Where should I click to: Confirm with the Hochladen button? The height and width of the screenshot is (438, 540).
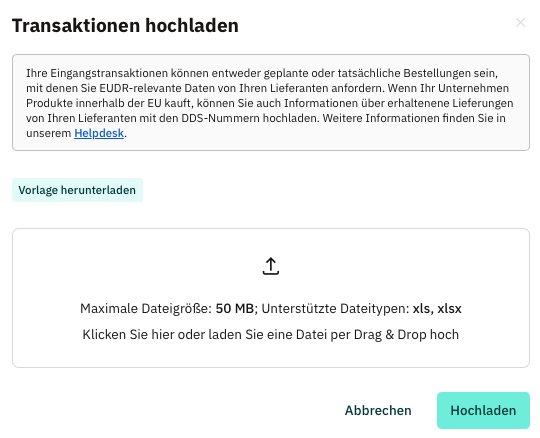point(483,410)
